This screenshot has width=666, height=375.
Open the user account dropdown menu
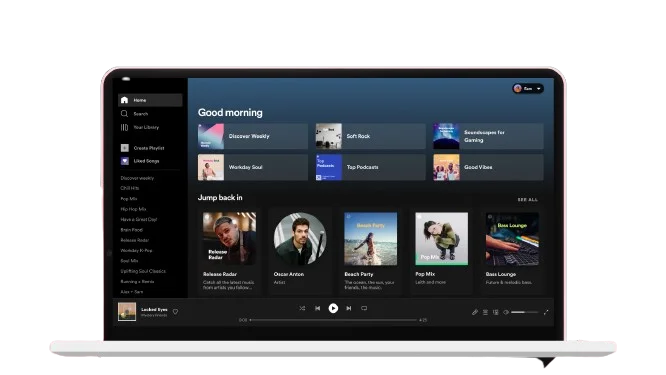(528, 88)
